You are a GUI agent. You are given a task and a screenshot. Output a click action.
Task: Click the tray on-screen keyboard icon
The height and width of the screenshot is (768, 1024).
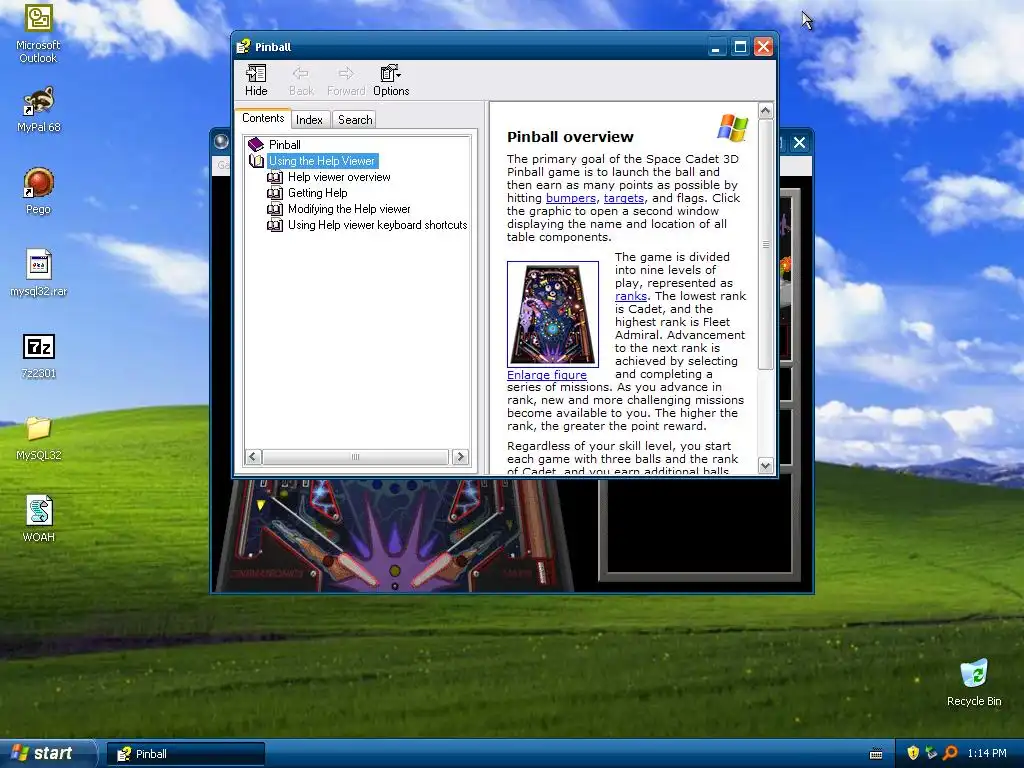(x=876, y=754)
